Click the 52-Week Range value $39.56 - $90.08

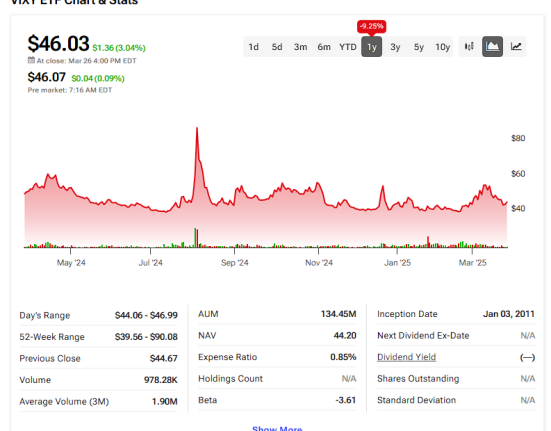[146, 337]
